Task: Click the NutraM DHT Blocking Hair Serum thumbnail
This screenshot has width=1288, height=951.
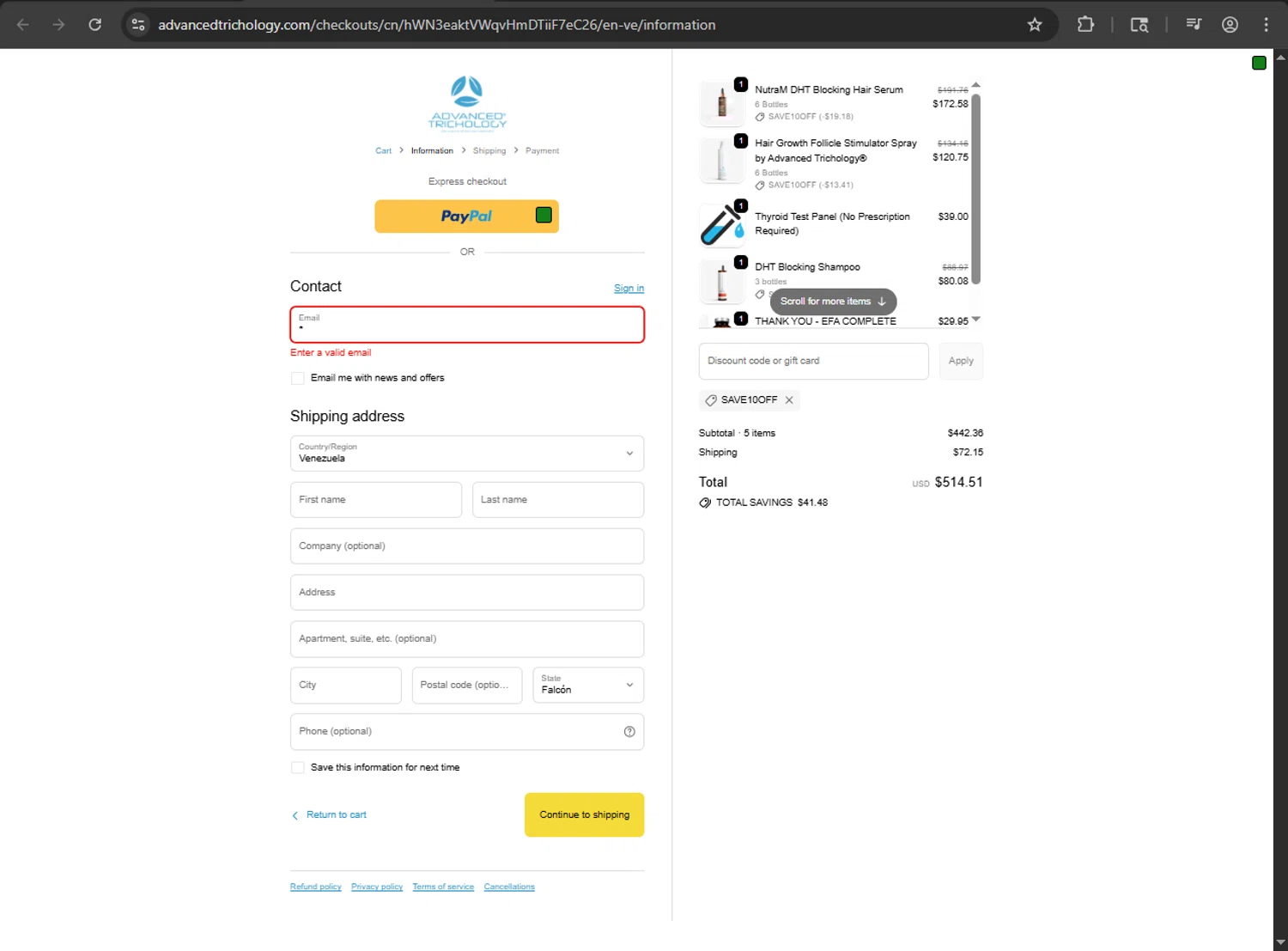Action: tap(722, 104)
